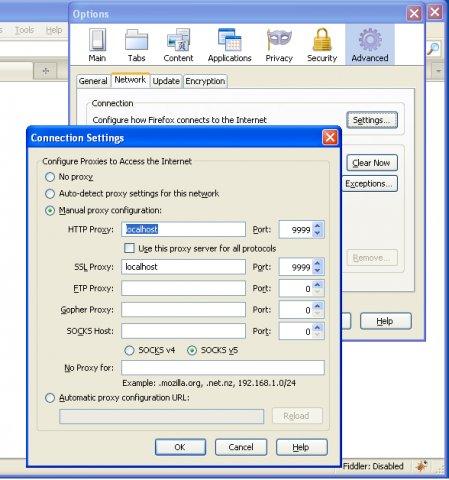
Task: Click the Fiddler status bar icon
Action: (x=422, y=466)
